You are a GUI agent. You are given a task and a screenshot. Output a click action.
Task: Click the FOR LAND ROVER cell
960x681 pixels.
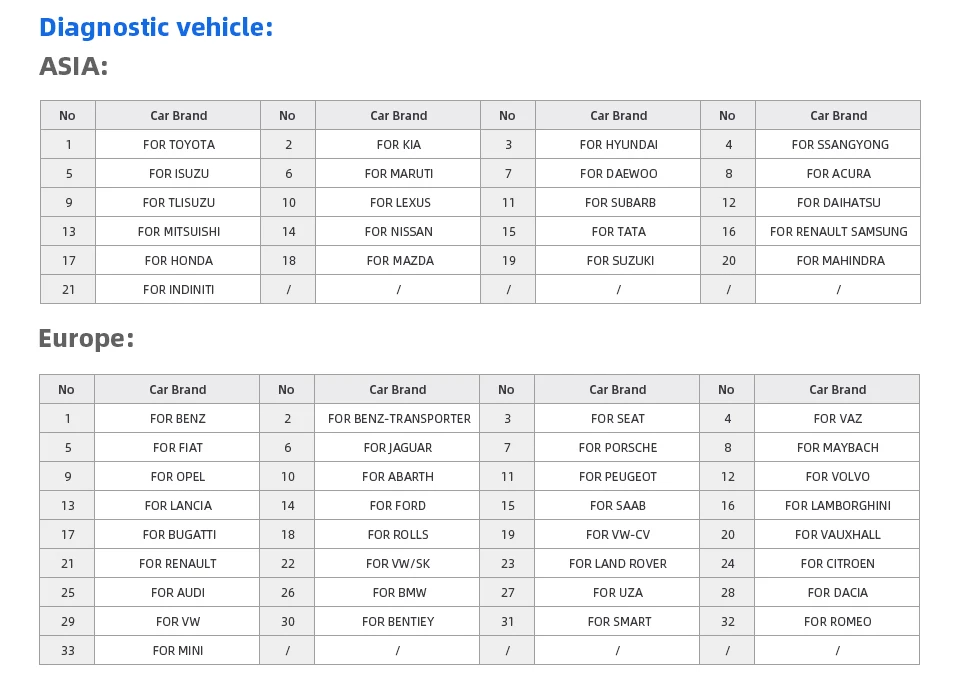click(x=617, y=563)
